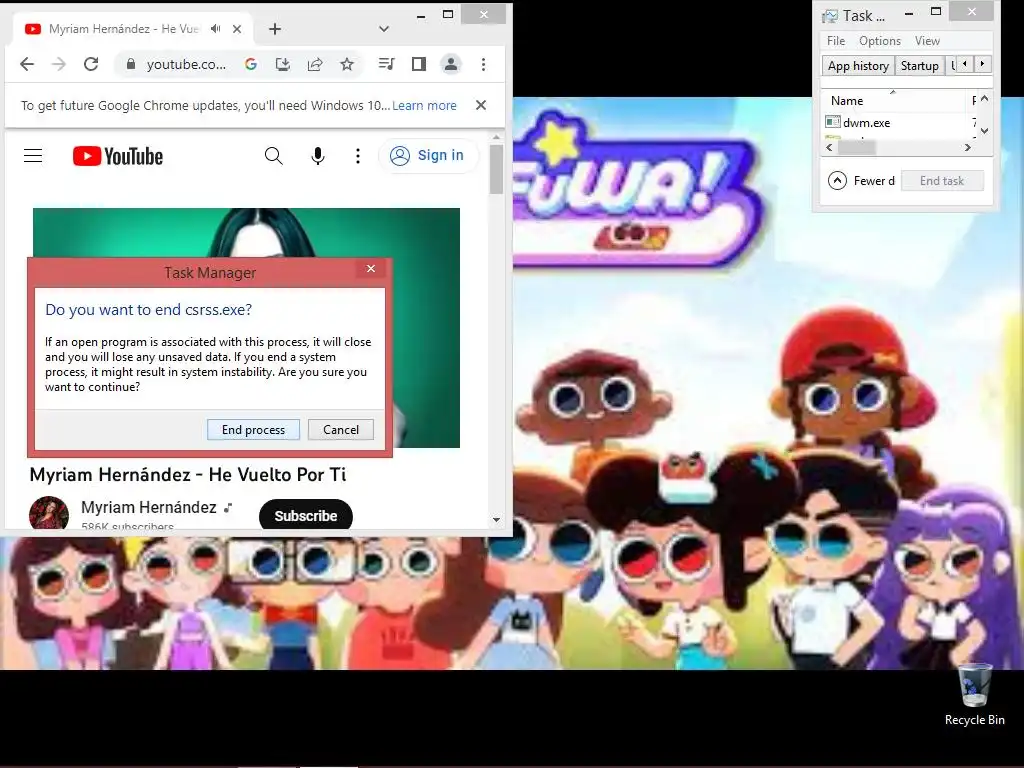Share this page icon
1024x768 pixels.
click(315, 64)
